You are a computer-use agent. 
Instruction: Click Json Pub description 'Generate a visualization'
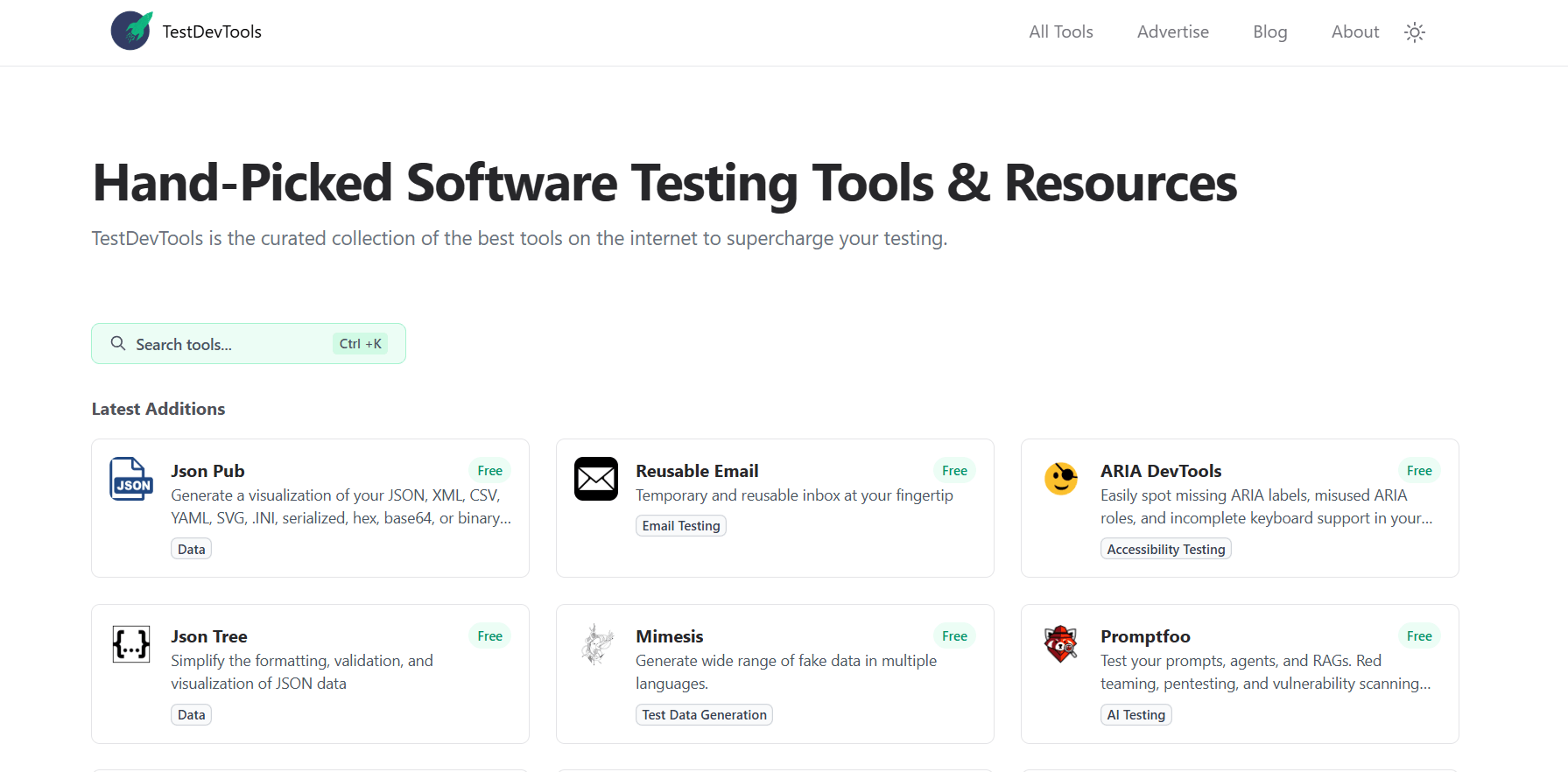click(x=341, y=507)
